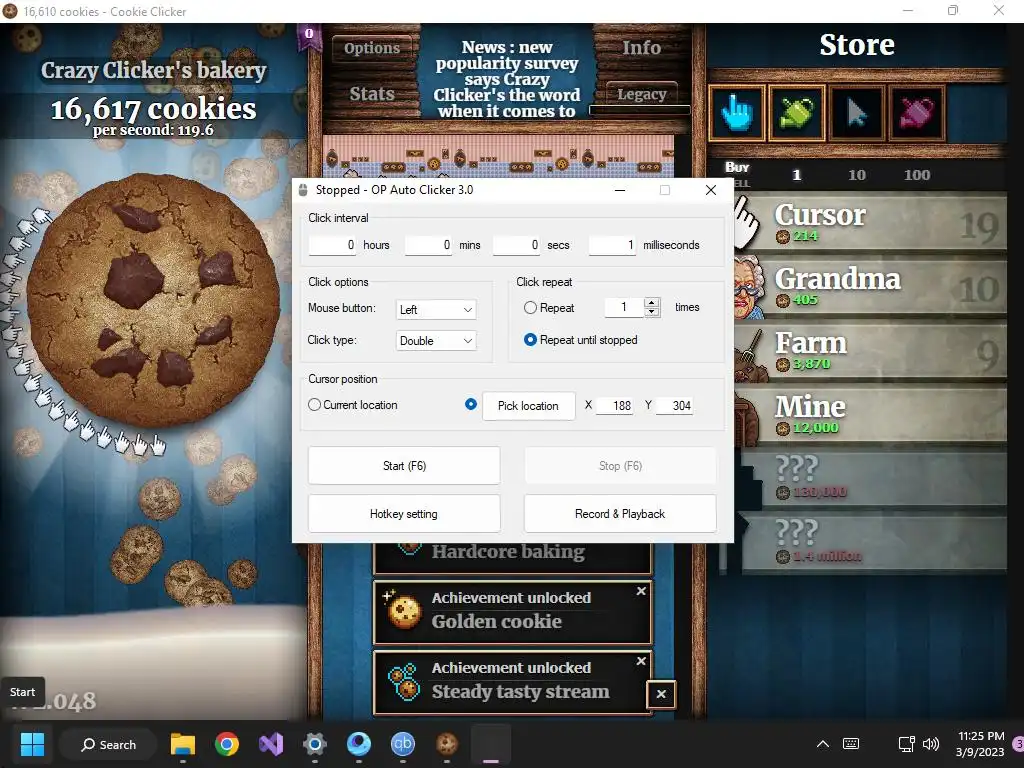Switch to Cookie Clicker taskbar icon

(x=447, y=744)
